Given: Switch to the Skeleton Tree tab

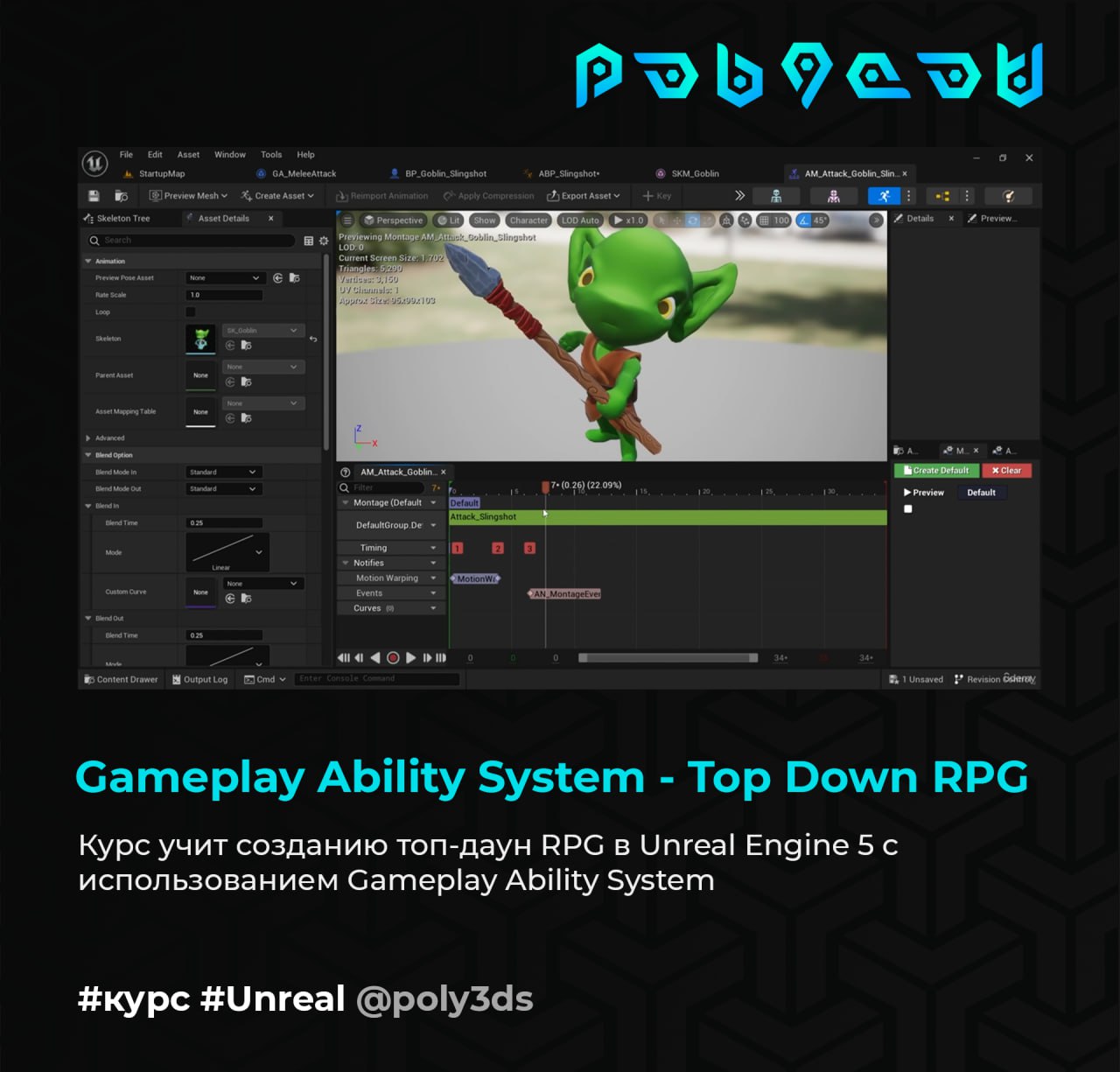Looking at the screenshot, I should [x=116, y=219].
